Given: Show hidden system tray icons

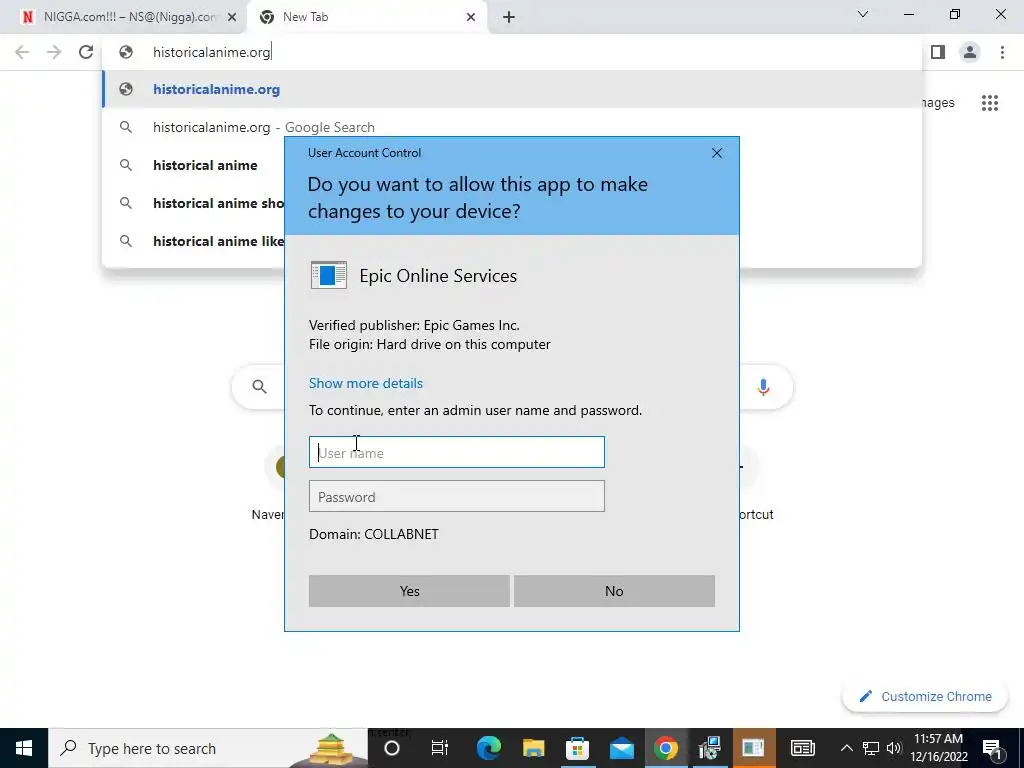Looking at the screenshot, I should [x=846, y=748].
